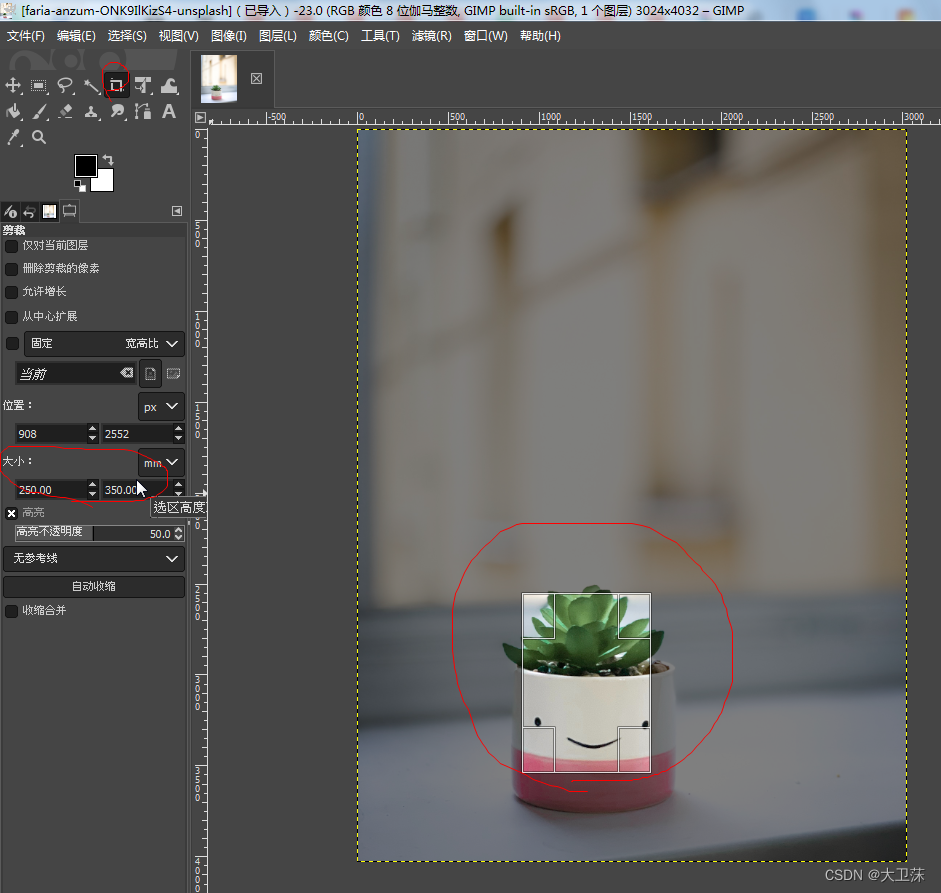
Task: Click the black foreground color swatch
Action: [x=85, y=165]
